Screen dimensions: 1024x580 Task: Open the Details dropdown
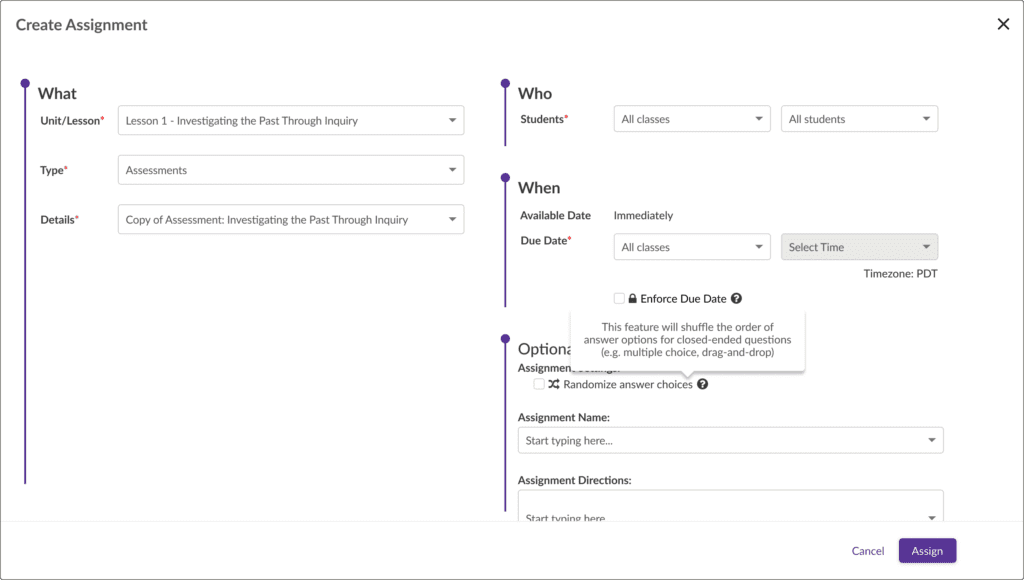pyautogui.click(x=291, y=219)
